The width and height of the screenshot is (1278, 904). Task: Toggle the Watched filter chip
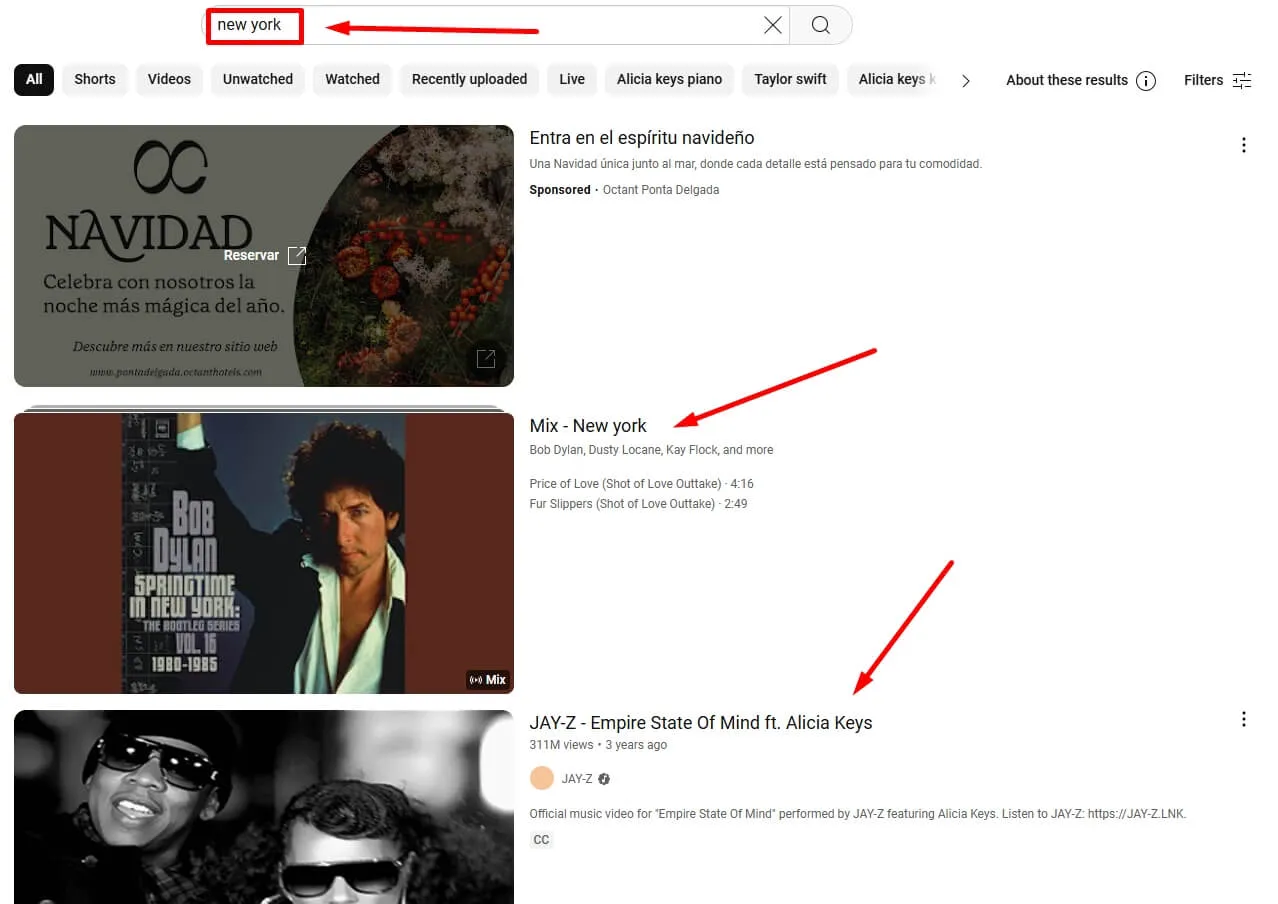pos(352,80)
